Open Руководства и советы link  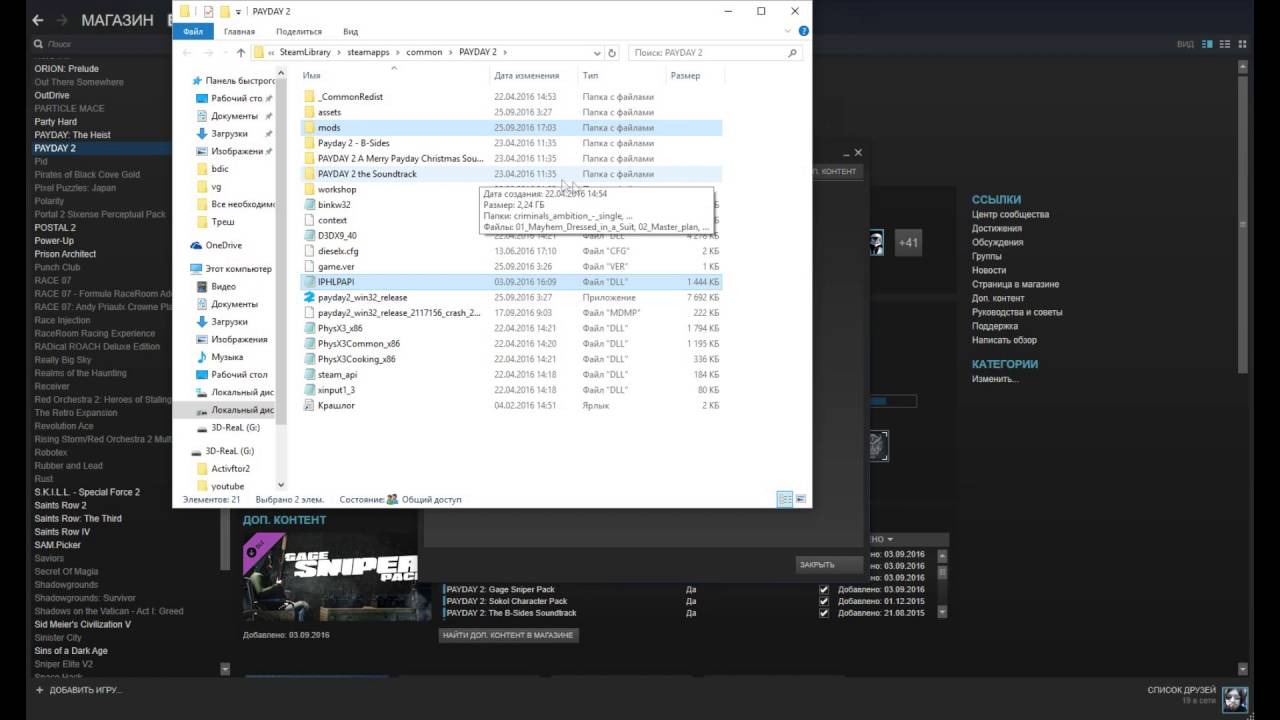[x=1017, y=312]
